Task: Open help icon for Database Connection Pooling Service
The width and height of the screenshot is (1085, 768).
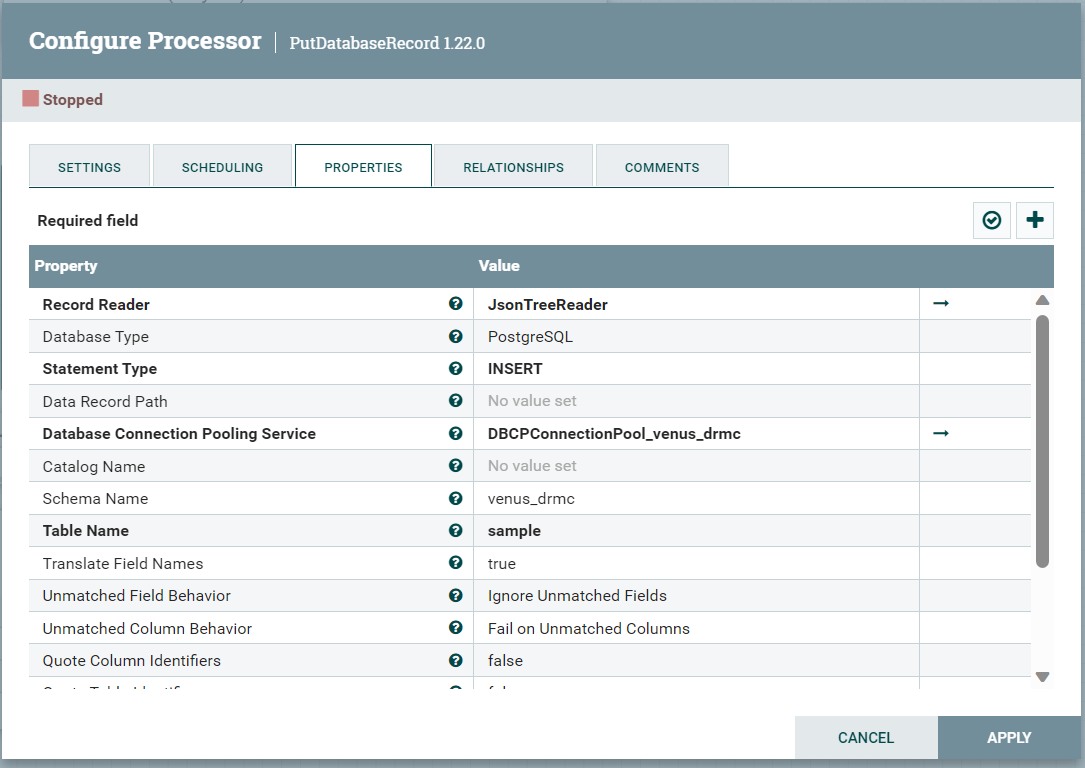Action: (455, 433)
